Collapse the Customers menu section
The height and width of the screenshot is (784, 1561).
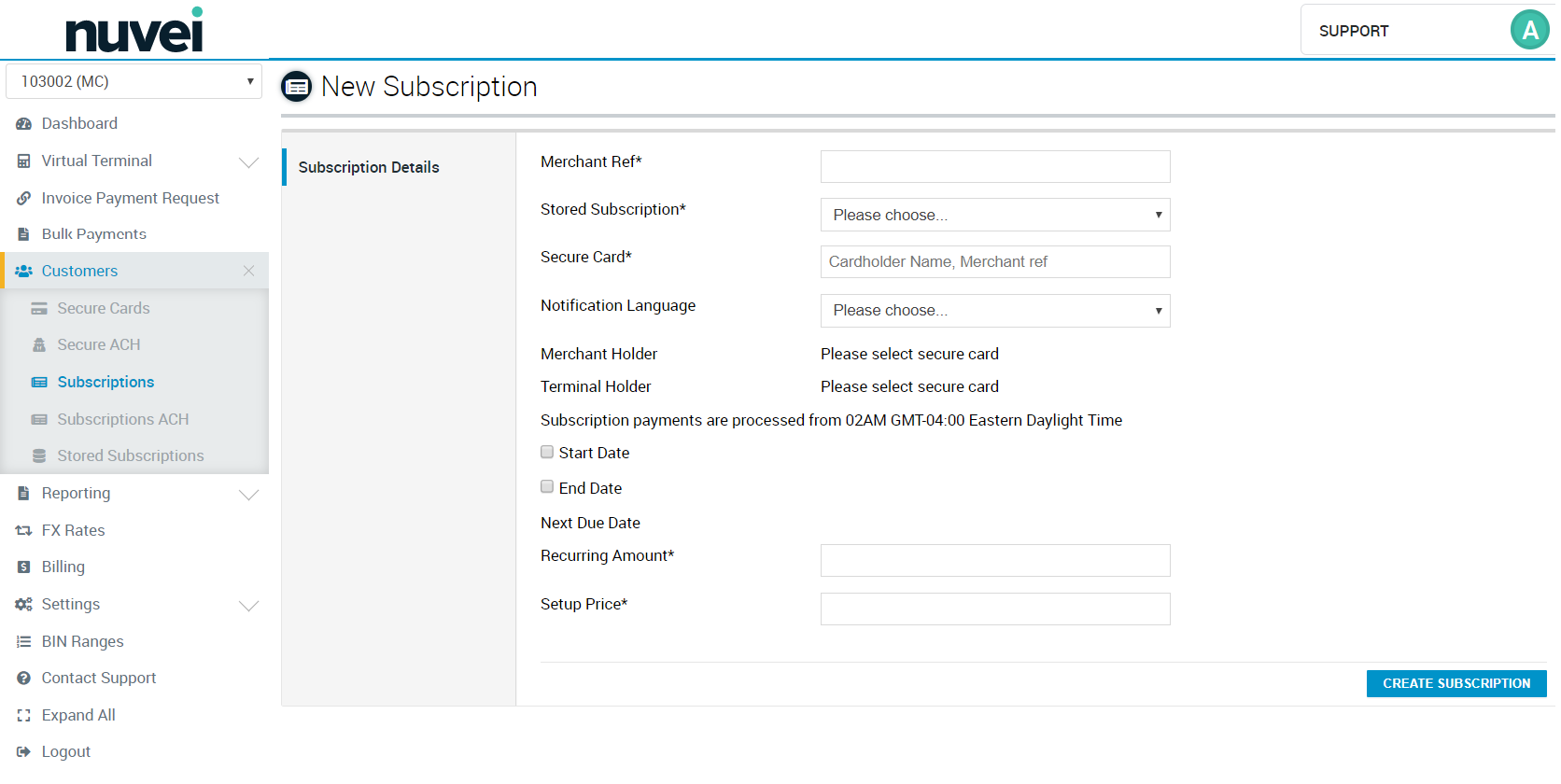click(248, 271)
